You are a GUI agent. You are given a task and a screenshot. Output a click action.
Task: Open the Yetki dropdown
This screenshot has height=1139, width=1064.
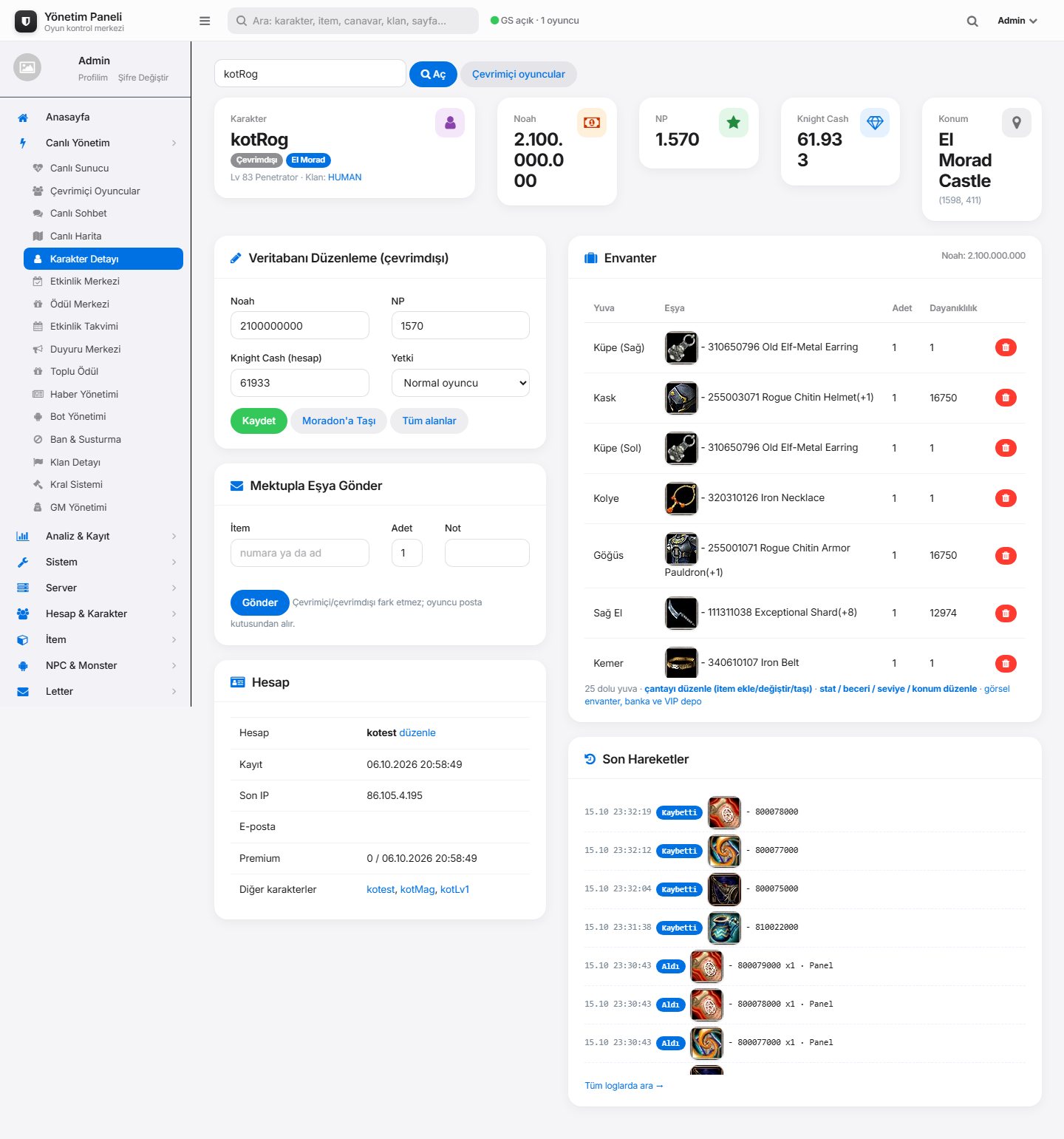tap(460, 383)
